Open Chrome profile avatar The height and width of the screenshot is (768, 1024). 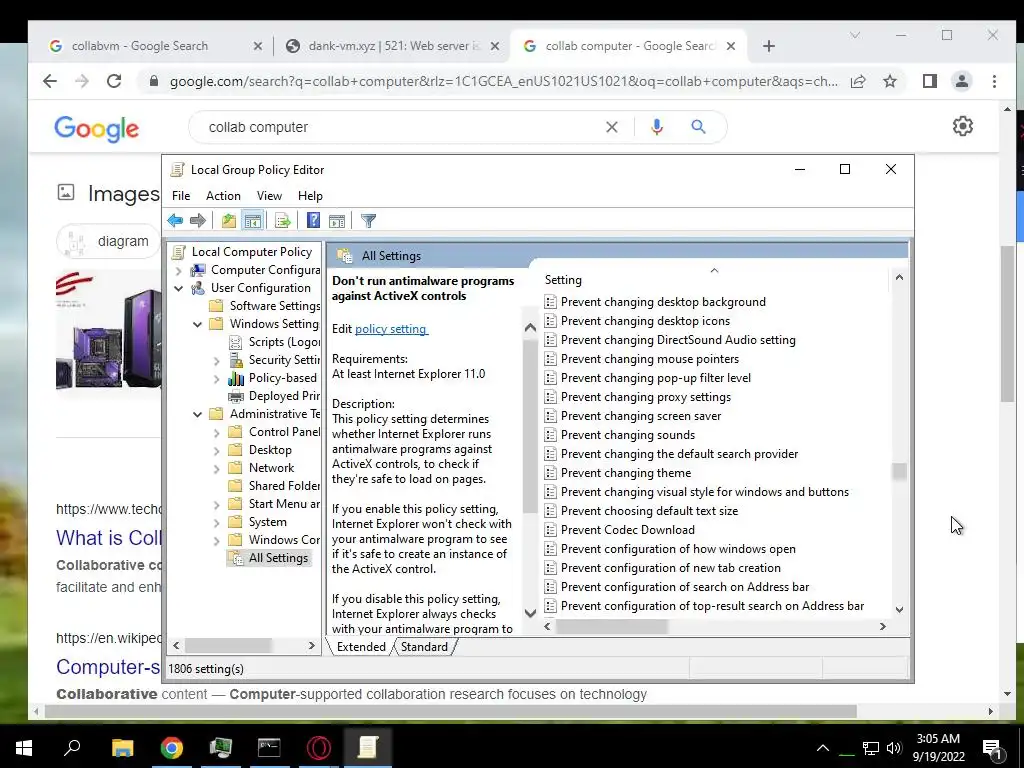coord(961,81)
